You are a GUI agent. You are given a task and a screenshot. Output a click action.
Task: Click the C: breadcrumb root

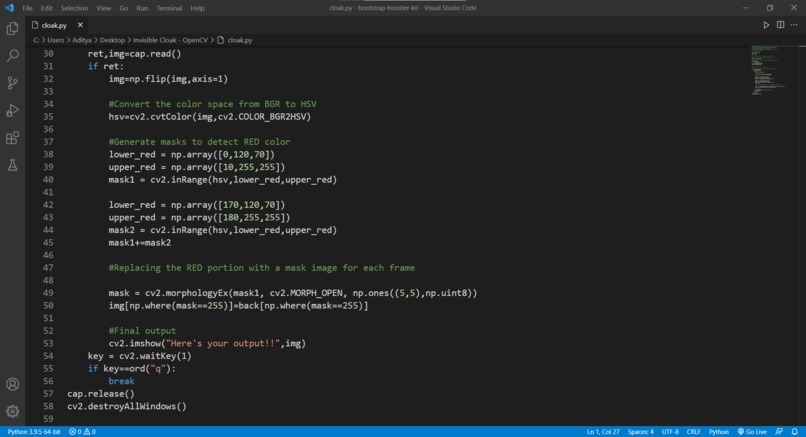[36, 40]
